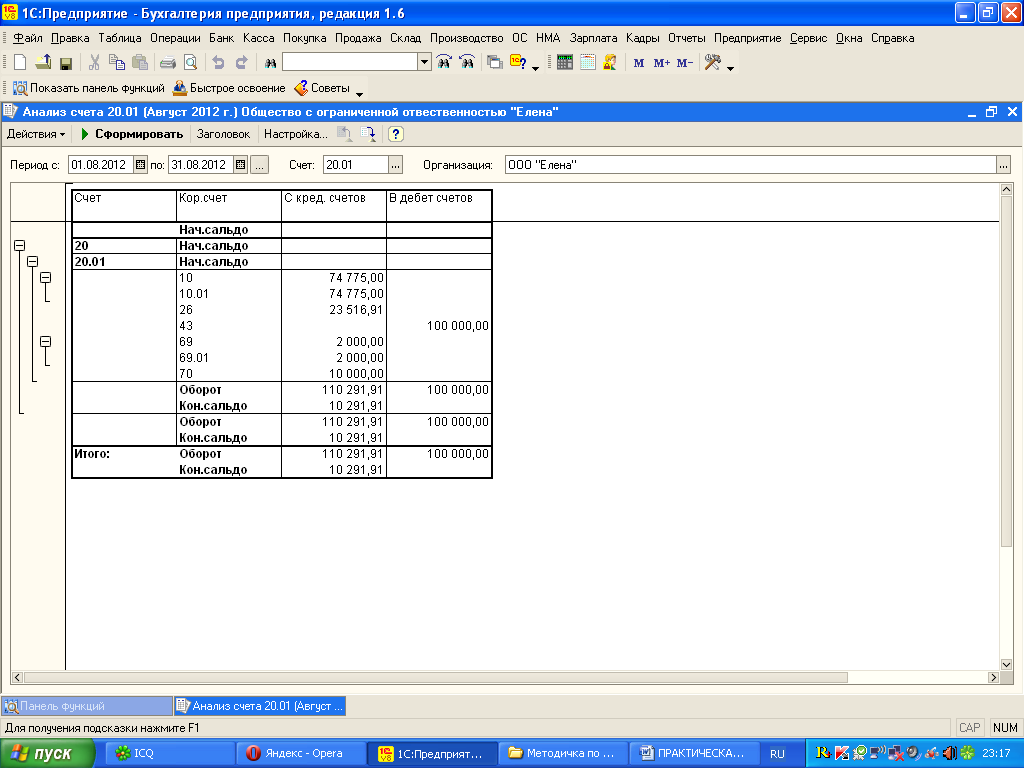The image size is (1024, 768).
Task: Click the Redo arrow icon
Action: tap(241, 63)
